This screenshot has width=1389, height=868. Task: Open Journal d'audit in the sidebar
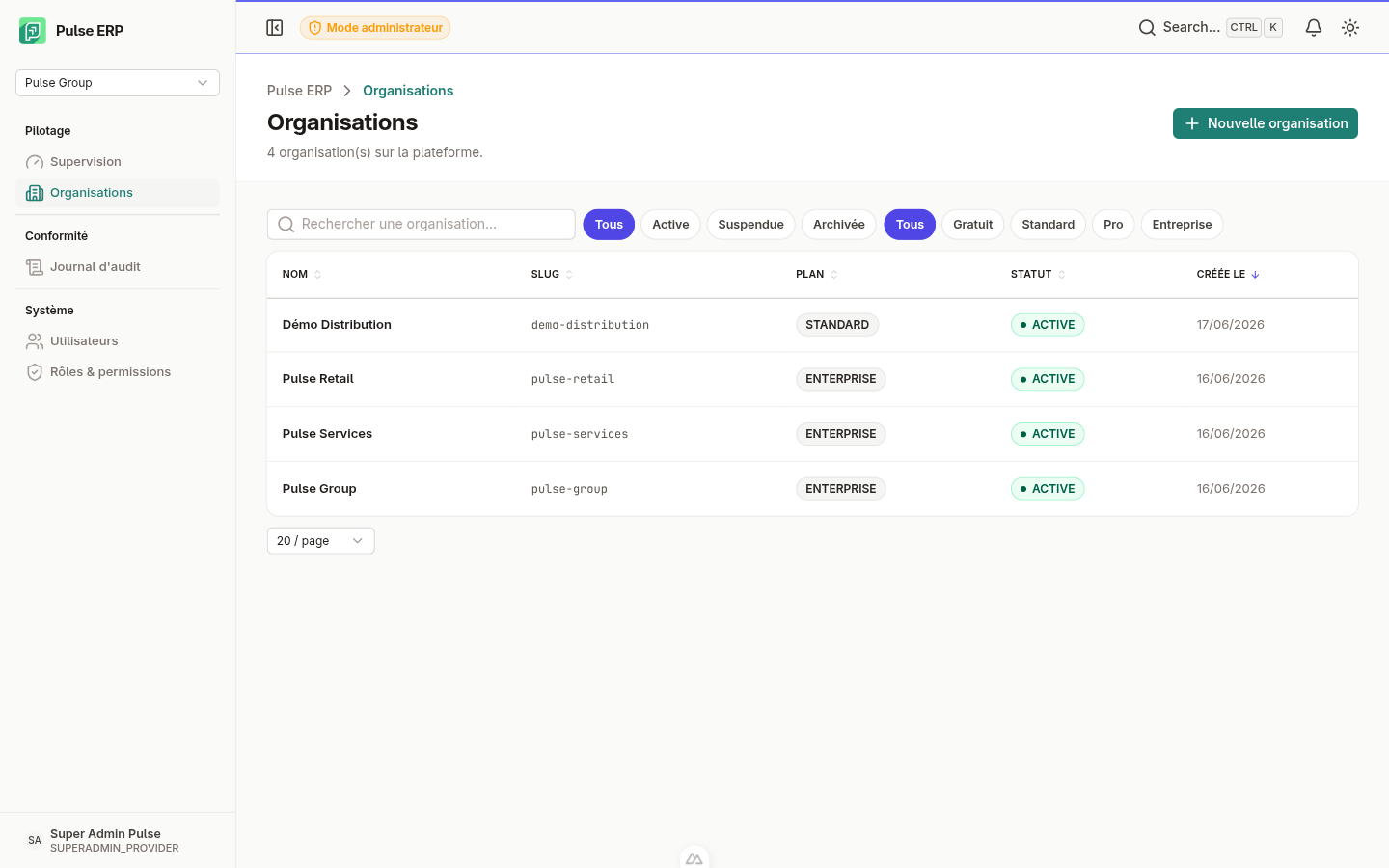point(118,267)
